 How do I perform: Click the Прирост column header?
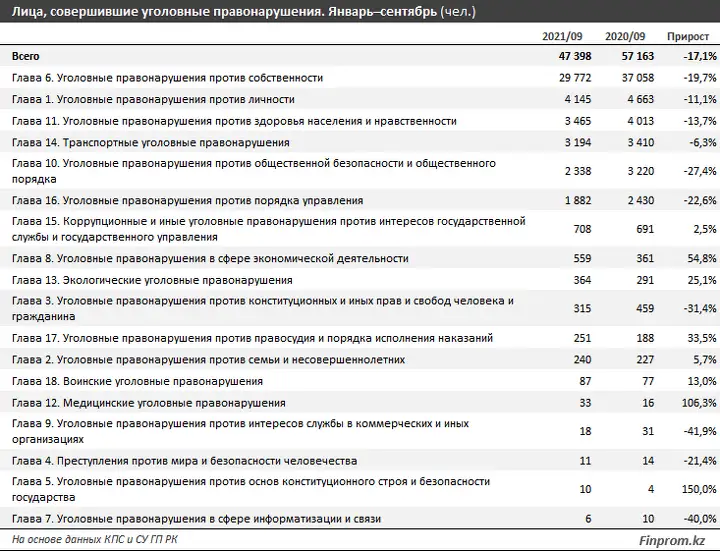pos(688,37)
